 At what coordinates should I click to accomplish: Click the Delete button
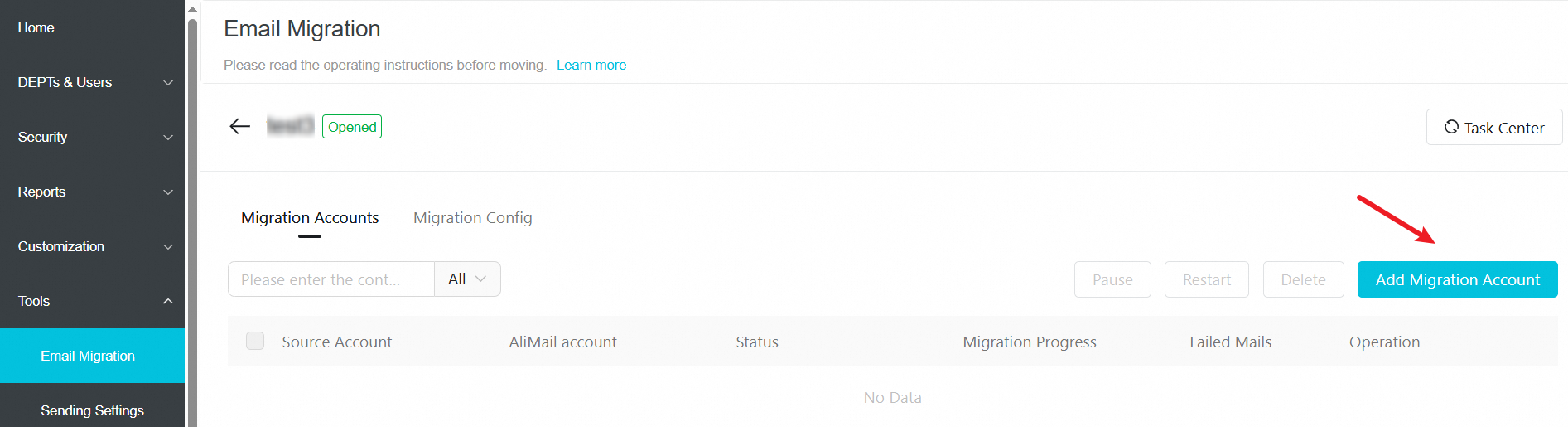coord(1303,279)
